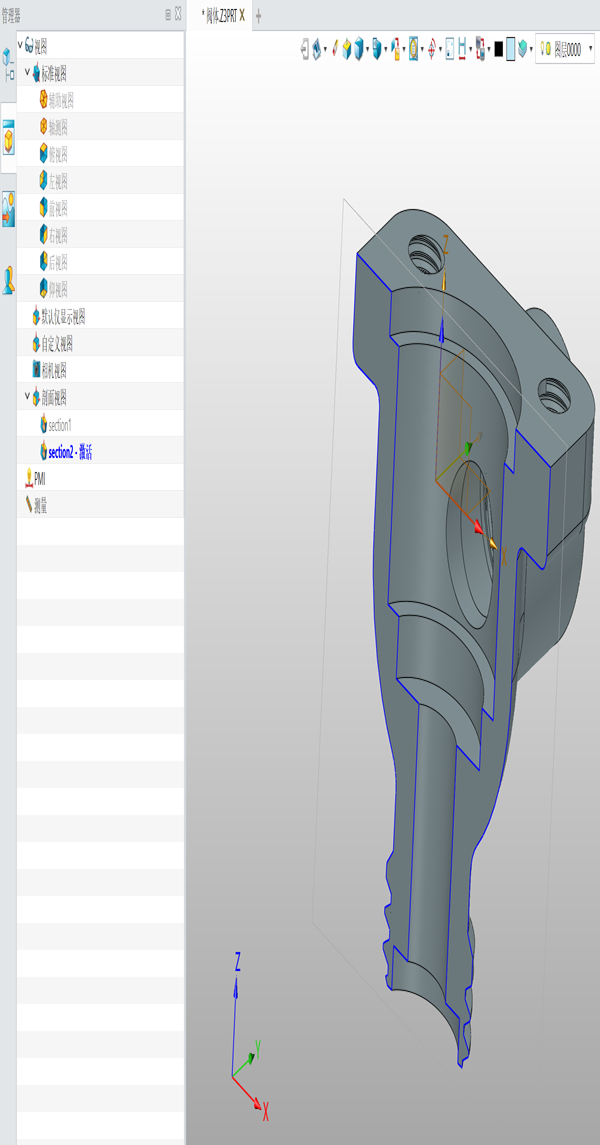Click the exit icon at toolbar start
The image size is (600, 1145).
305,49
